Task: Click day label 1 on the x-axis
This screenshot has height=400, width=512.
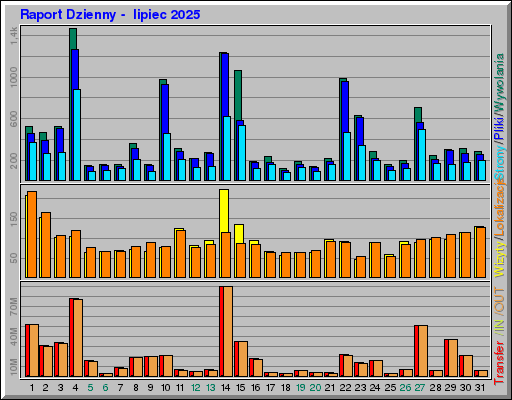Action: [32, 388]
